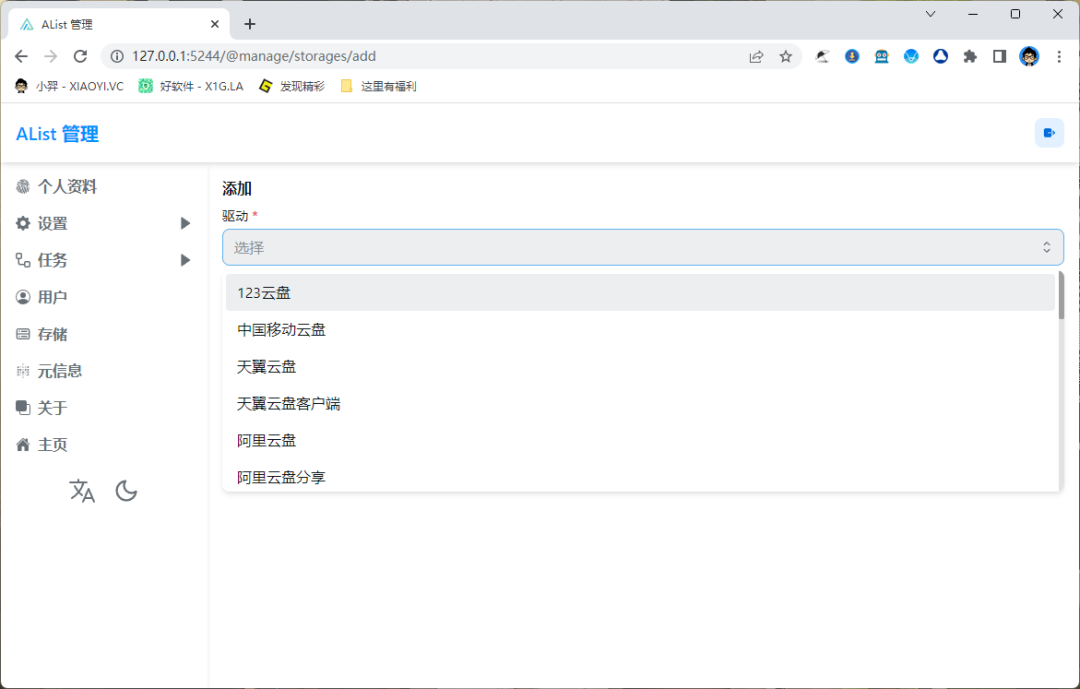Click the 驱动 dropdown up-down chevron
The image size is (1080, 689).
click(1046, 247)
